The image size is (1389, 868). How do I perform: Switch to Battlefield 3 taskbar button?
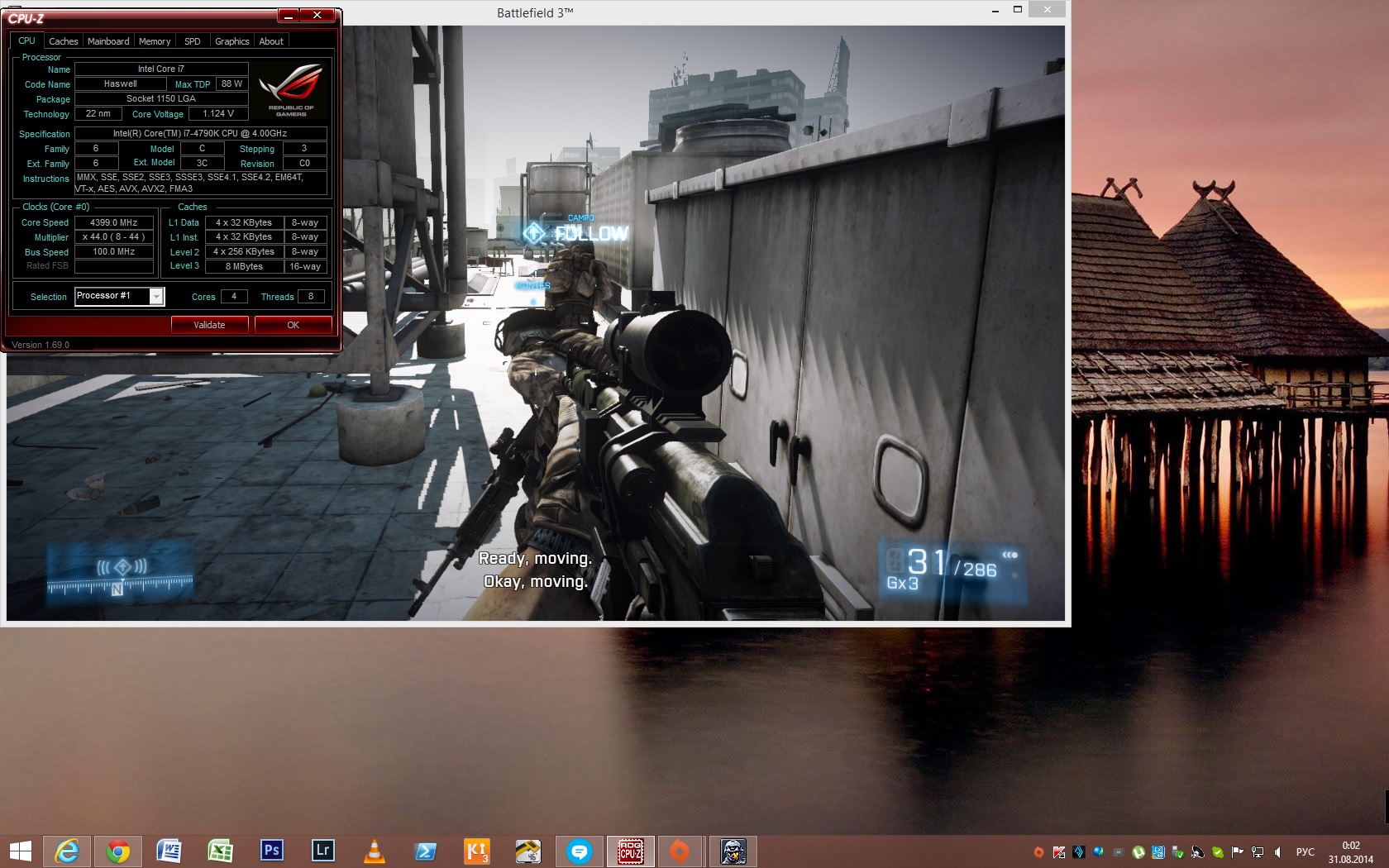pos(733,851)
